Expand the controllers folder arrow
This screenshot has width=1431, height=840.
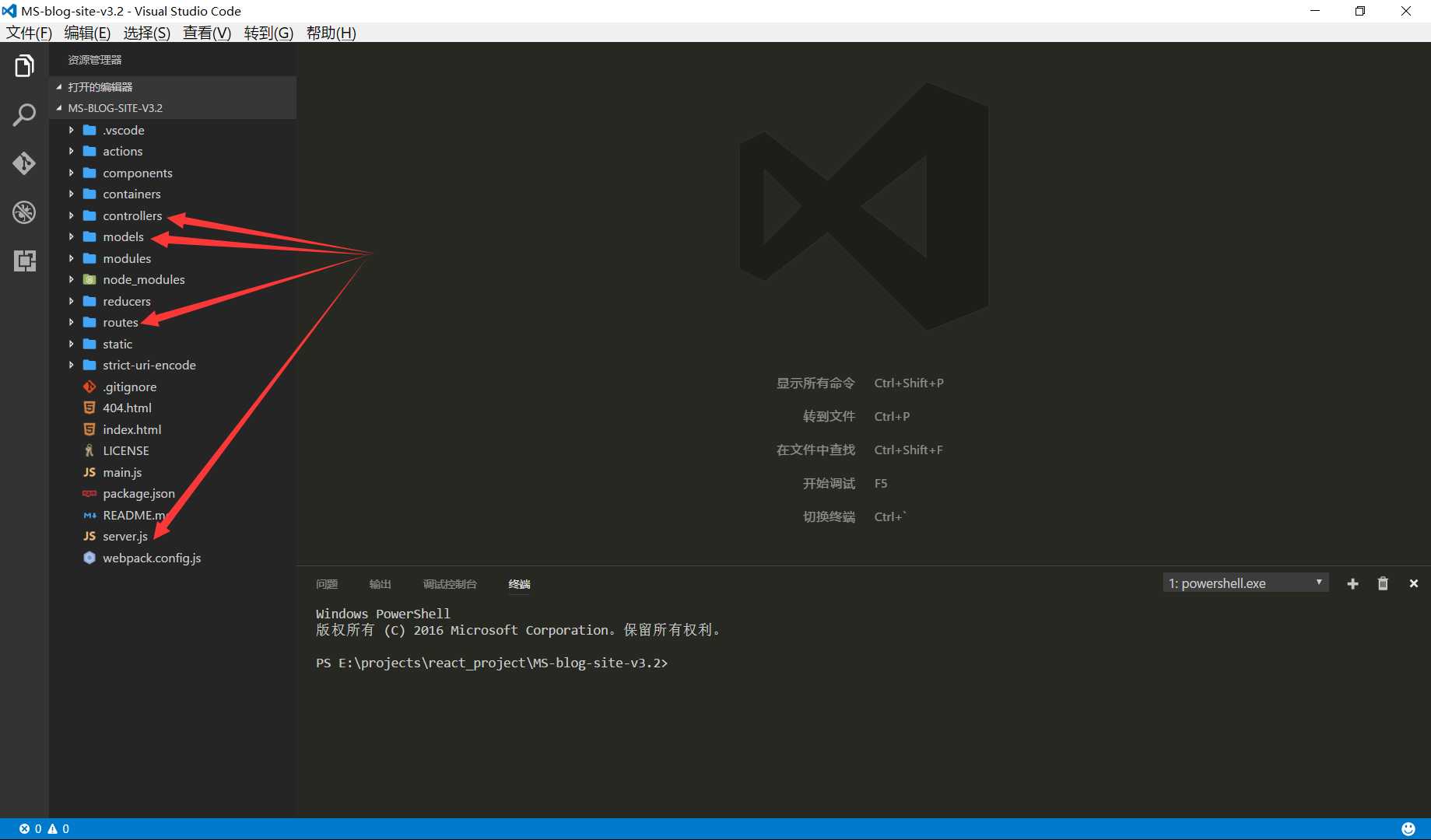[x=71, y=215]
